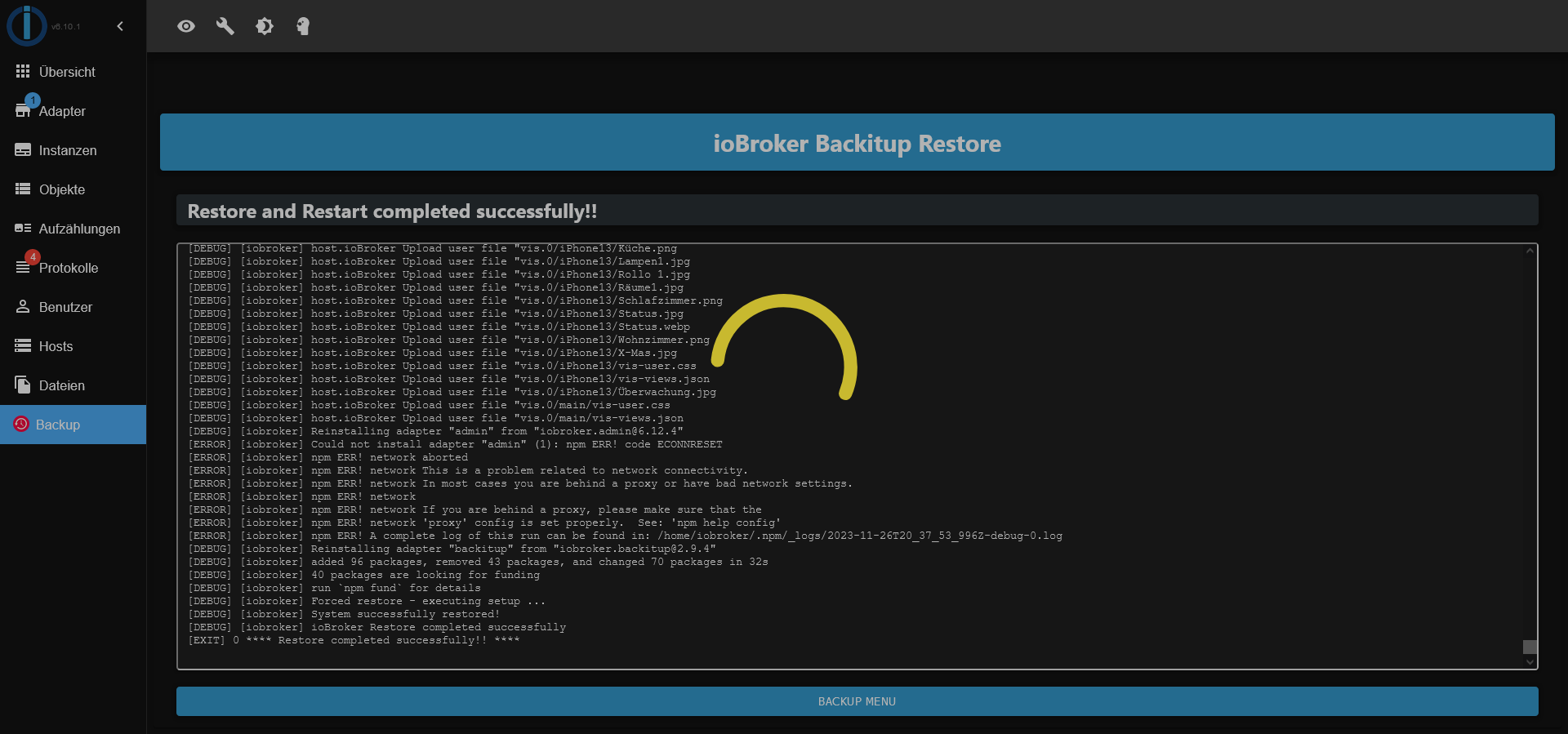Image resolution: width=1568 pixels, height=734 pixels.
Task: Toggle the theme brightness icon
Action: coord(264,26)
